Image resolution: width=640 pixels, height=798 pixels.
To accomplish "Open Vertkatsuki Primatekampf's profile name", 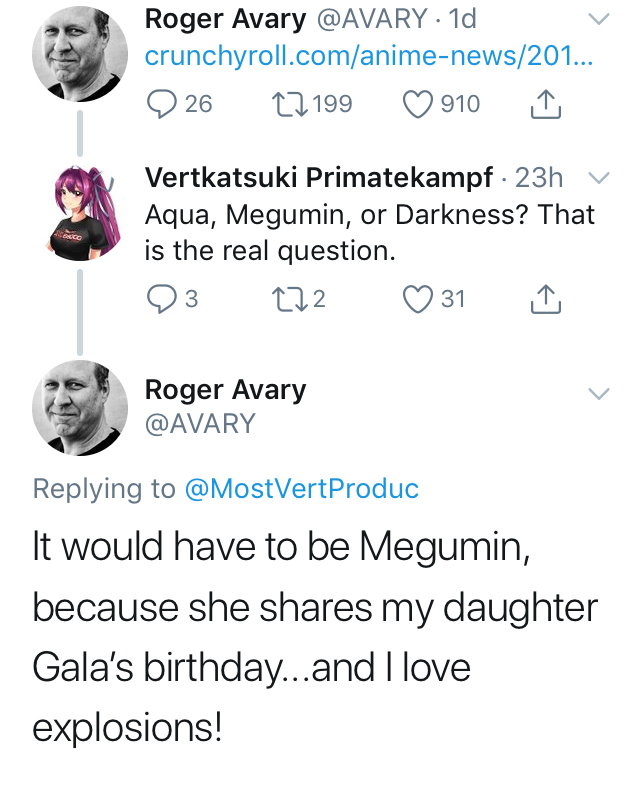I will click(x=319, y=178).
